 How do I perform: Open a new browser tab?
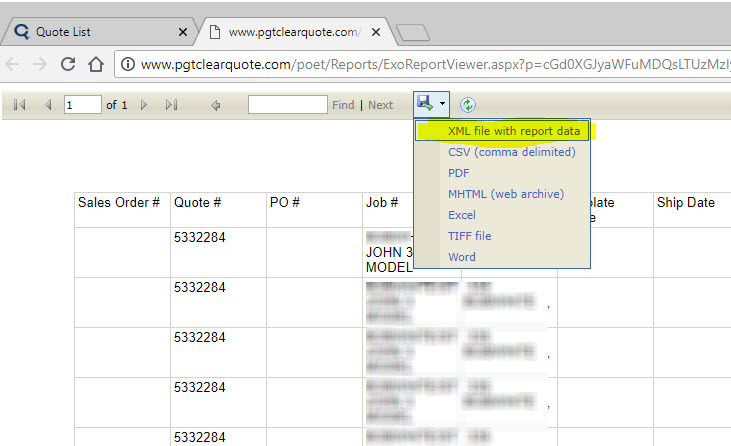pyautogui.click(x=411, y=33)
